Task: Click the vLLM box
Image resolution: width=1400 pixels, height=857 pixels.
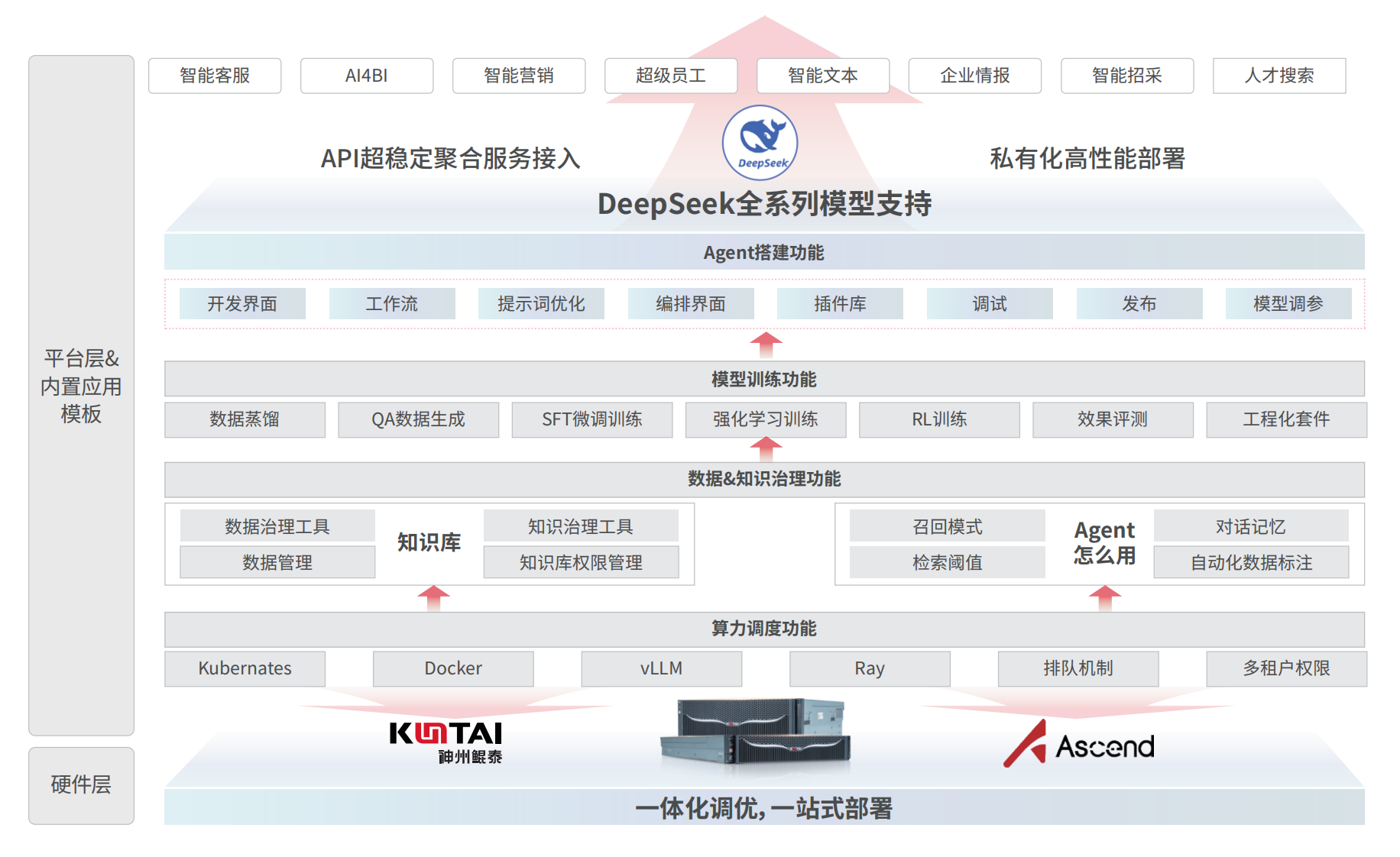Action: pyautogui.click(x=661, y=668)
